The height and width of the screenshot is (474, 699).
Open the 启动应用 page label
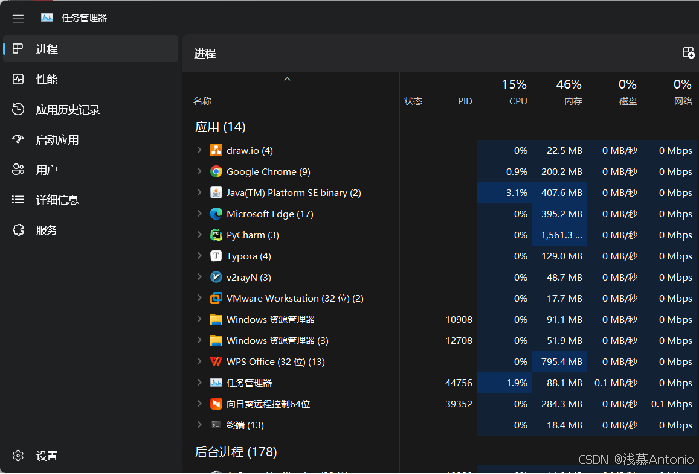click(x=57, y=140)
